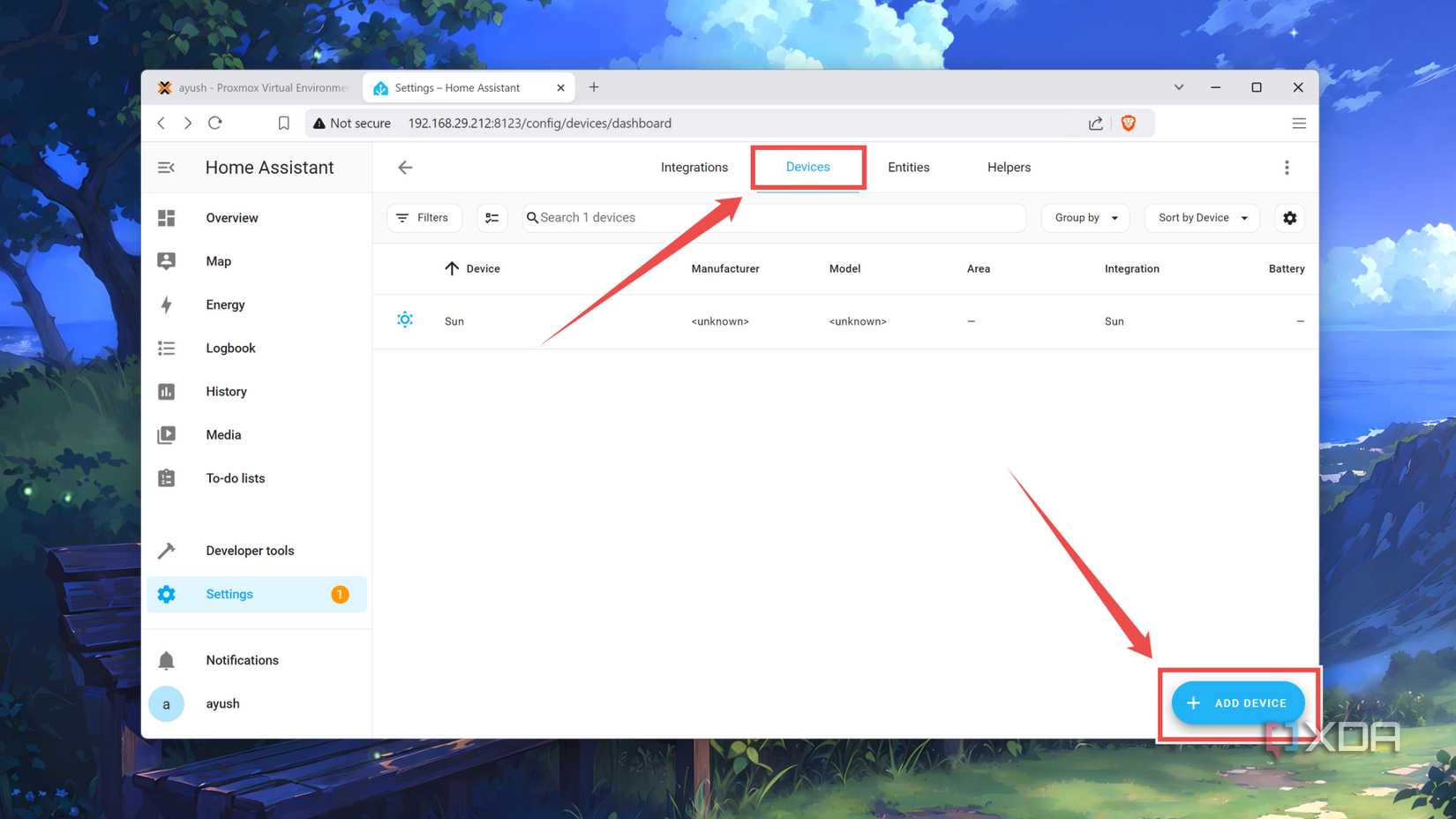Select the Devices tab
Screen dimensions: 1456x819
tap(808, 168)
